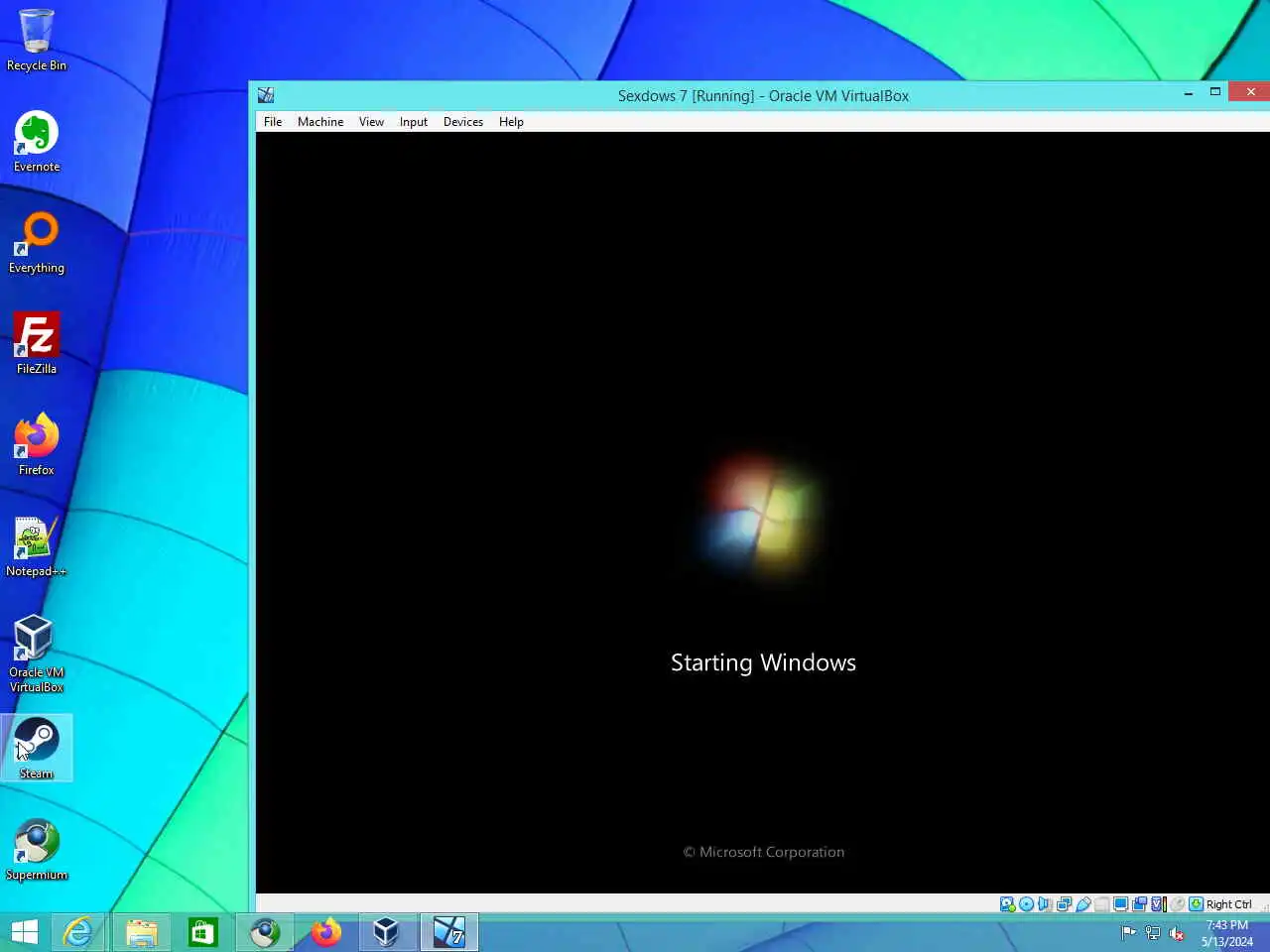Open the Action Center flag tray icon
Viewport: 1270px width, 952px height.
(1128, 932)
